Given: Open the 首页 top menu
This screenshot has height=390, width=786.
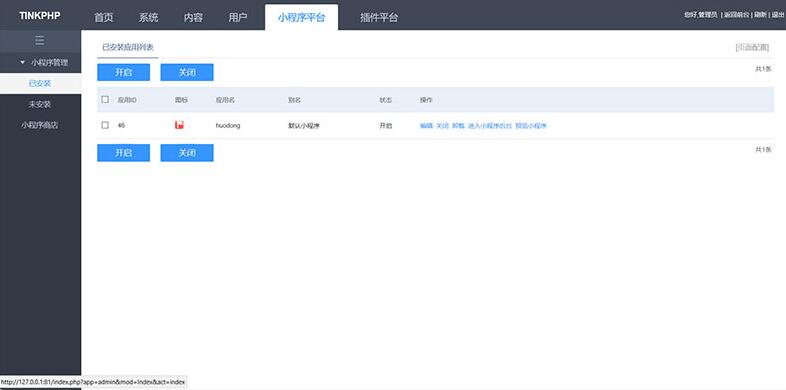Looking at the screenshot, I should tap(104, 17).
